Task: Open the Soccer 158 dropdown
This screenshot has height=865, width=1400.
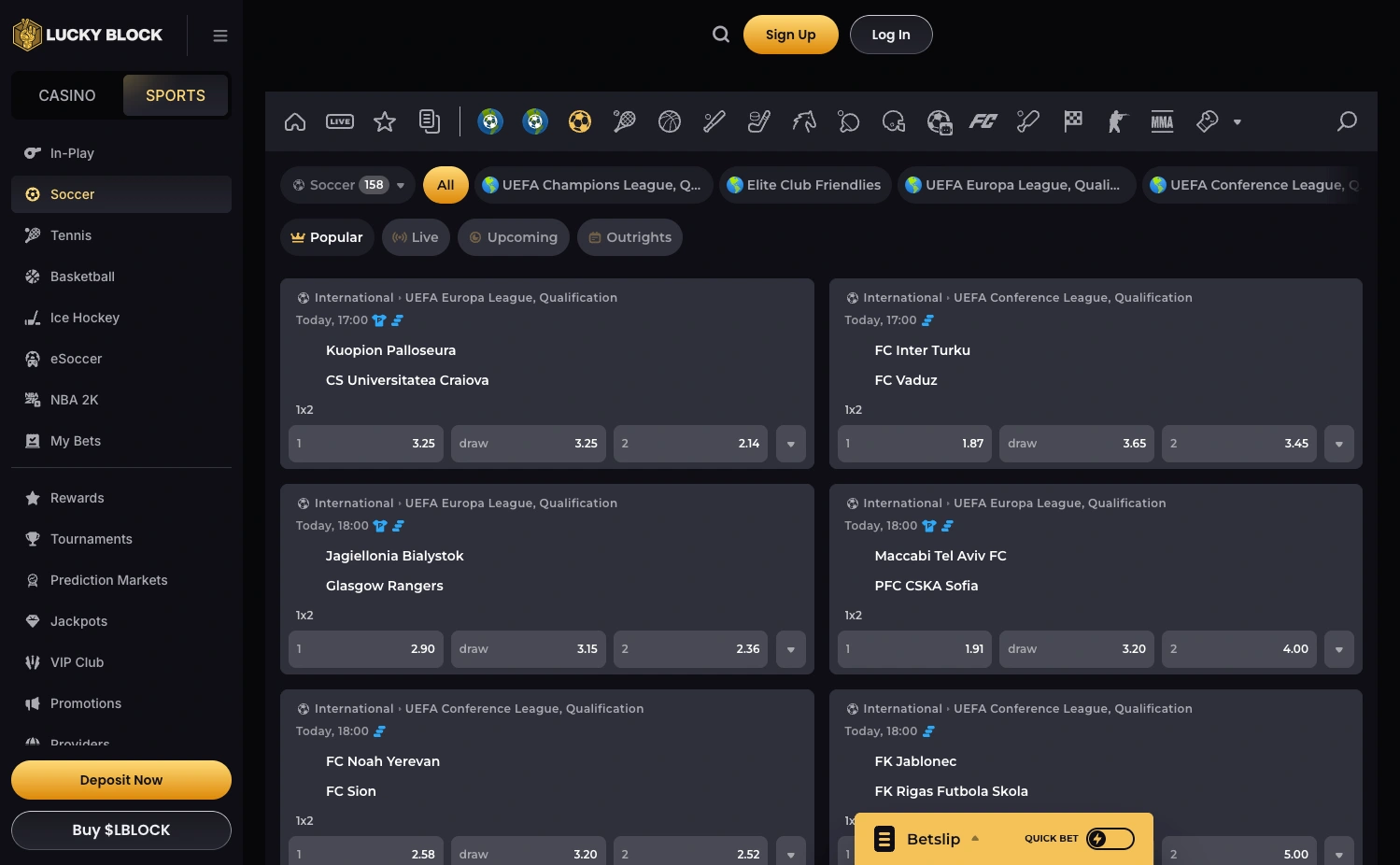Action: (x=348, y=185)
